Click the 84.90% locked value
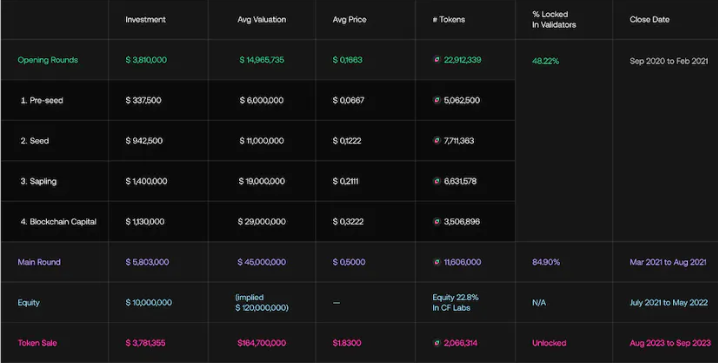The height and width of the screenshot is (363, 718). tap(546, 262)
